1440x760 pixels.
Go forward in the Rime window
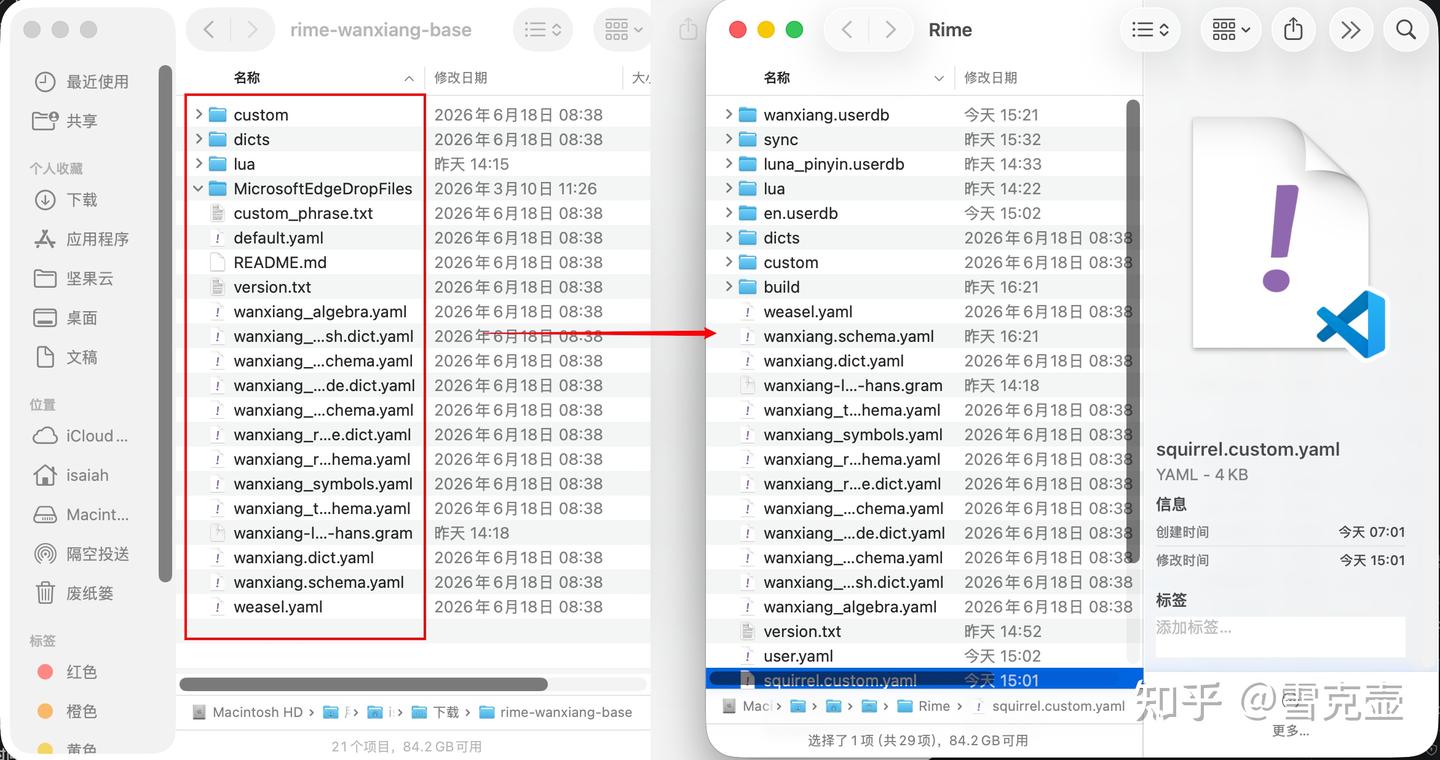[890, 30]
